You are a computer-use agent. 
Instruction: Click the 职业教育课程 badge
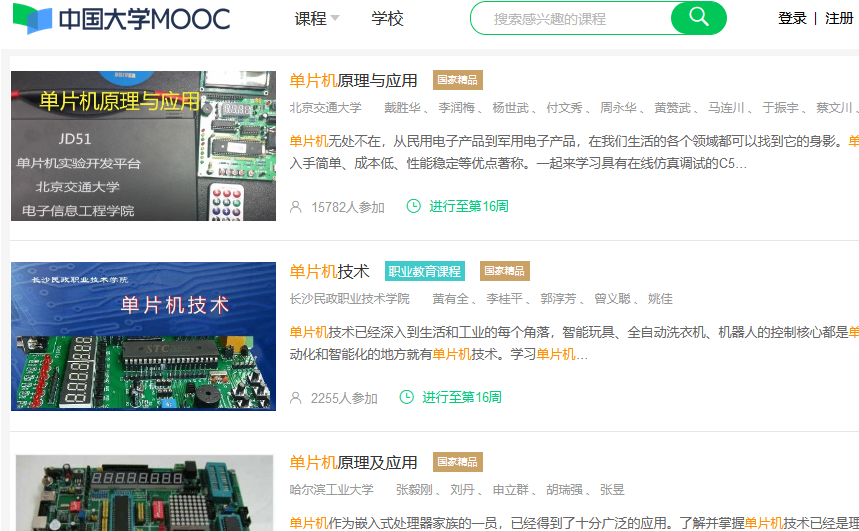click(425, 271)
